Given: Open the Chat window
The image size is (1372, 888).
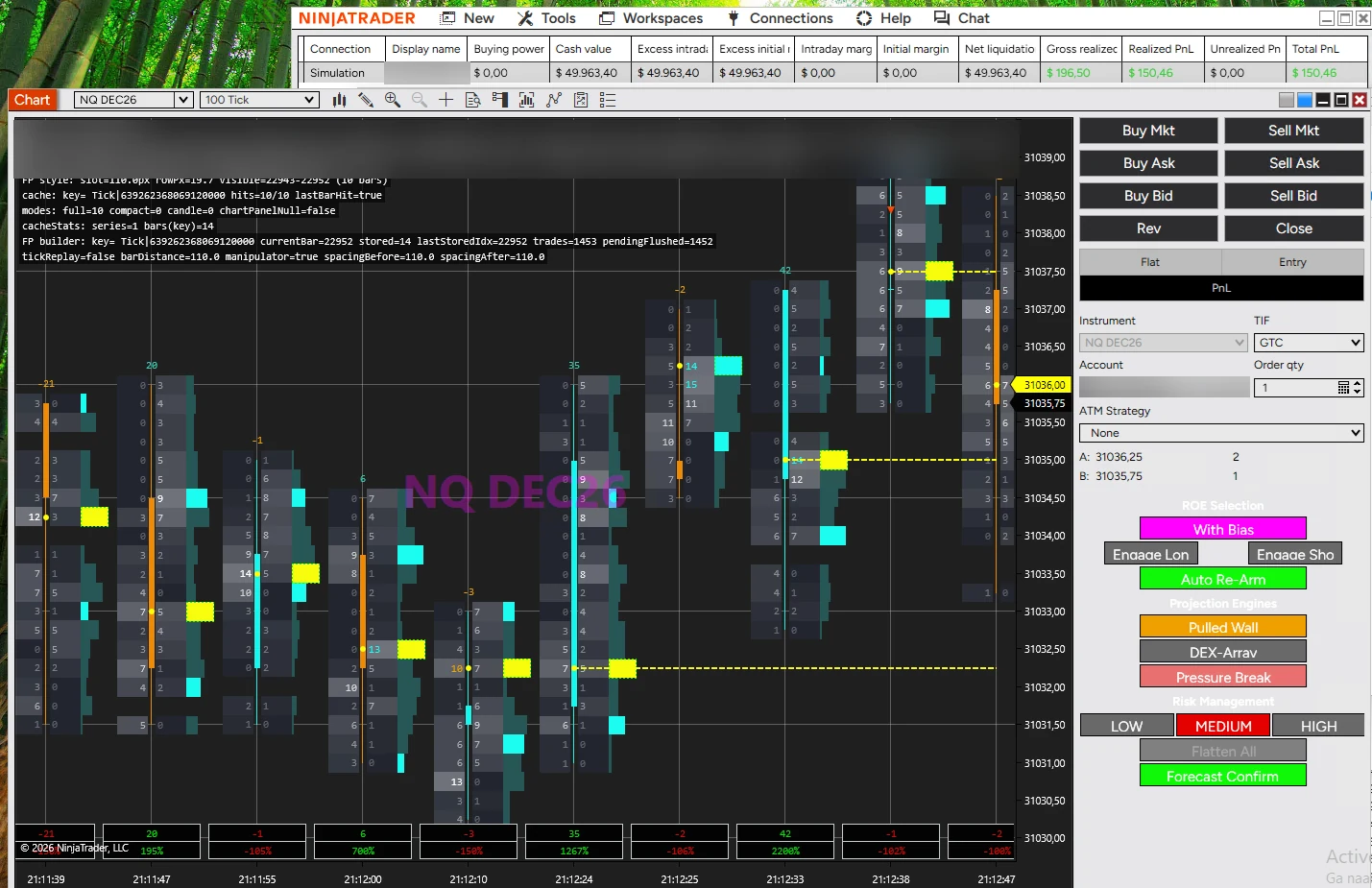Looking at the screenshot, I should (962, 18).
